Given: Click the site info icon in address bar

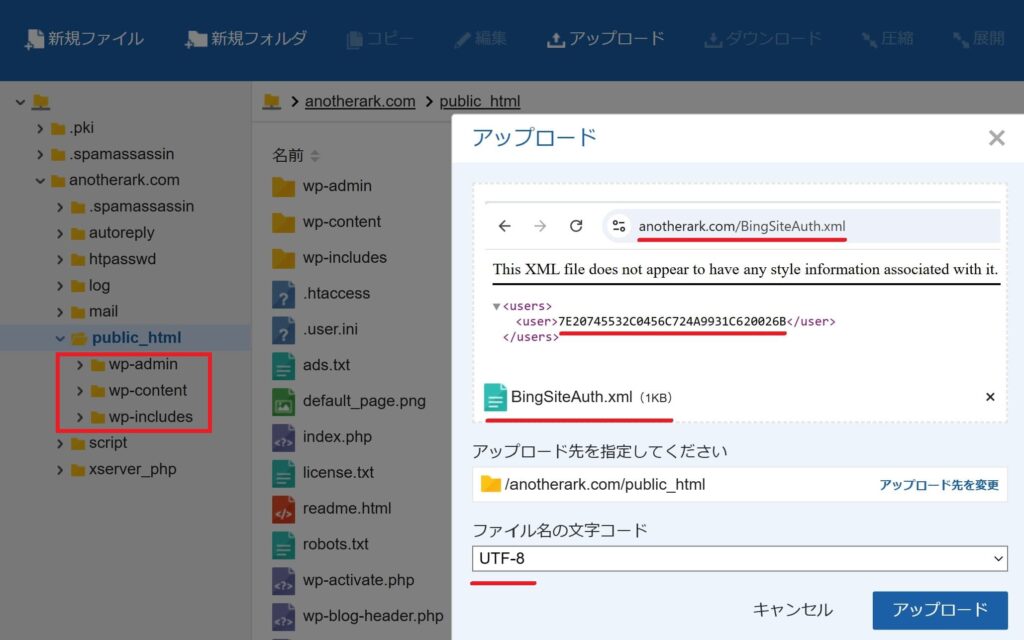Looking at the screenshot, I should (x=618, y=226).
